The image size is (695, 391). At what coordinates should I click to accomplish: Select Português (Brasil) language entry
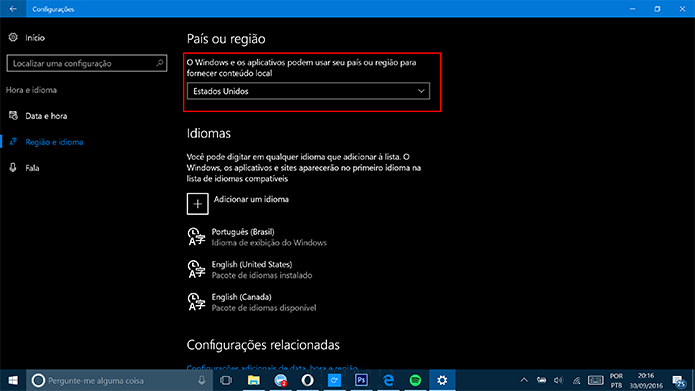pos(269,237)
